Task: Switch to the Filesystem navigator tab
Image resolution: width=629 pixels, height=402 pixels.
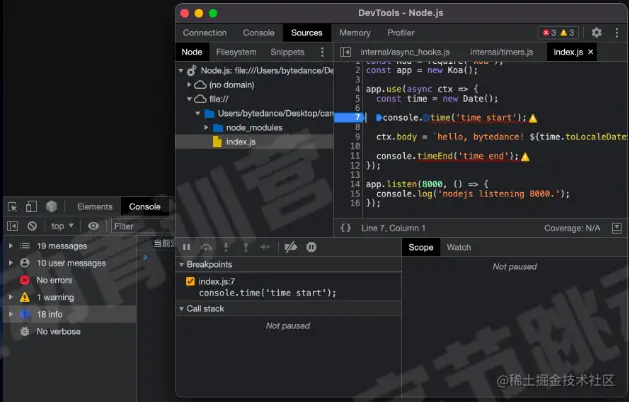Action: tap(236, 52)
